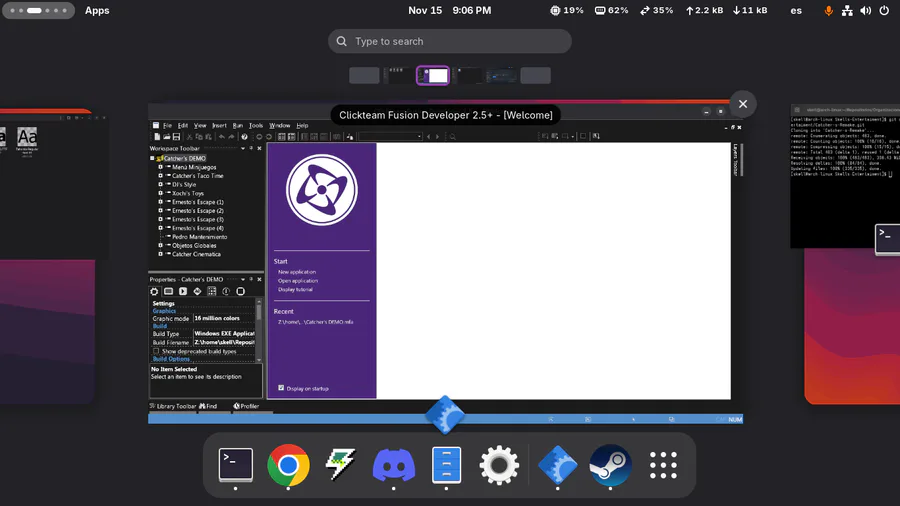Expand the Xochi's Toys frame node
The image size is (900, 506).
[161, 193]
